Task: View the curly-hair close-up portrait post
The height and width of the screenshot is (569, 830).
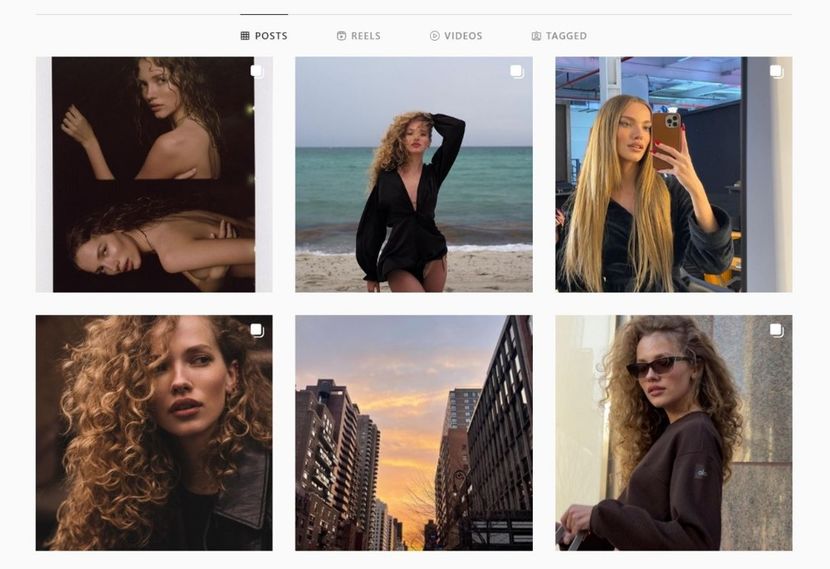Action: (154, 433)
